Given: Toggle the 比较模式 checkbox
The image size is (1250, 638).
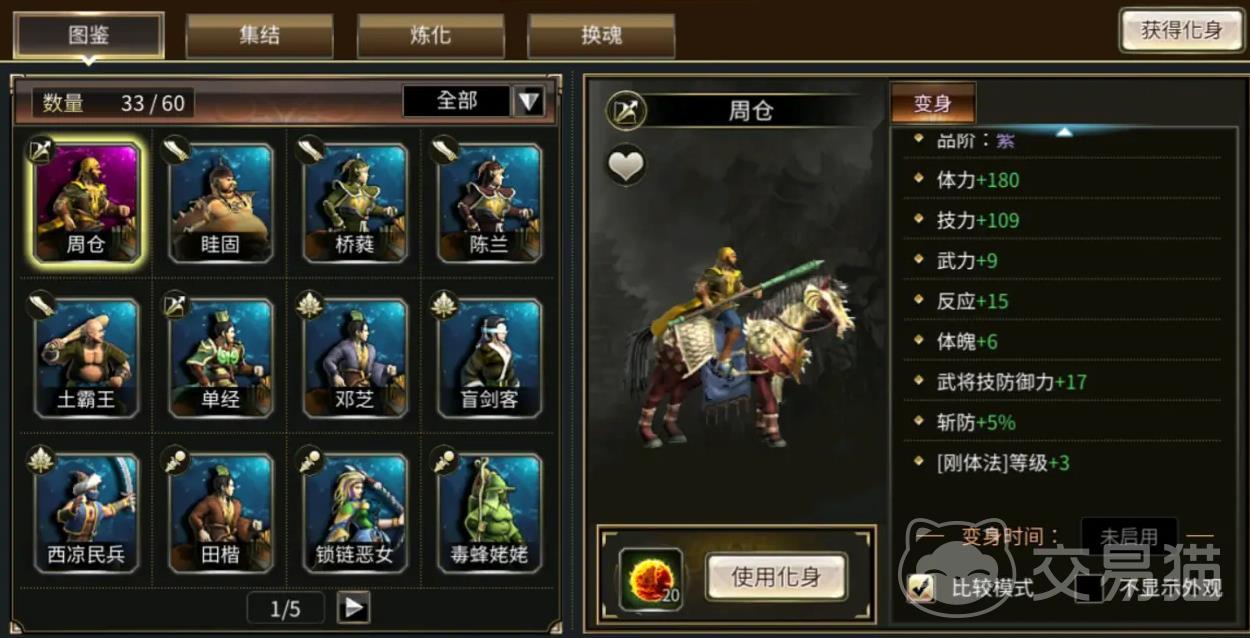Looking at the screenshot, I should 920,588.
